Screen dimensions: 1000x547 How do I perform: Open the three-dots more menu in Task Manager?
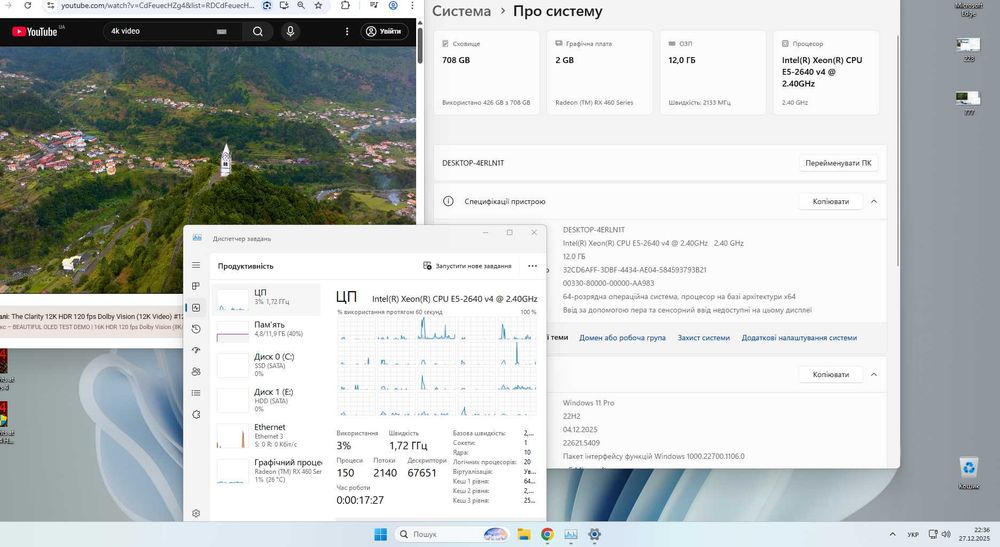coord(533,266)
